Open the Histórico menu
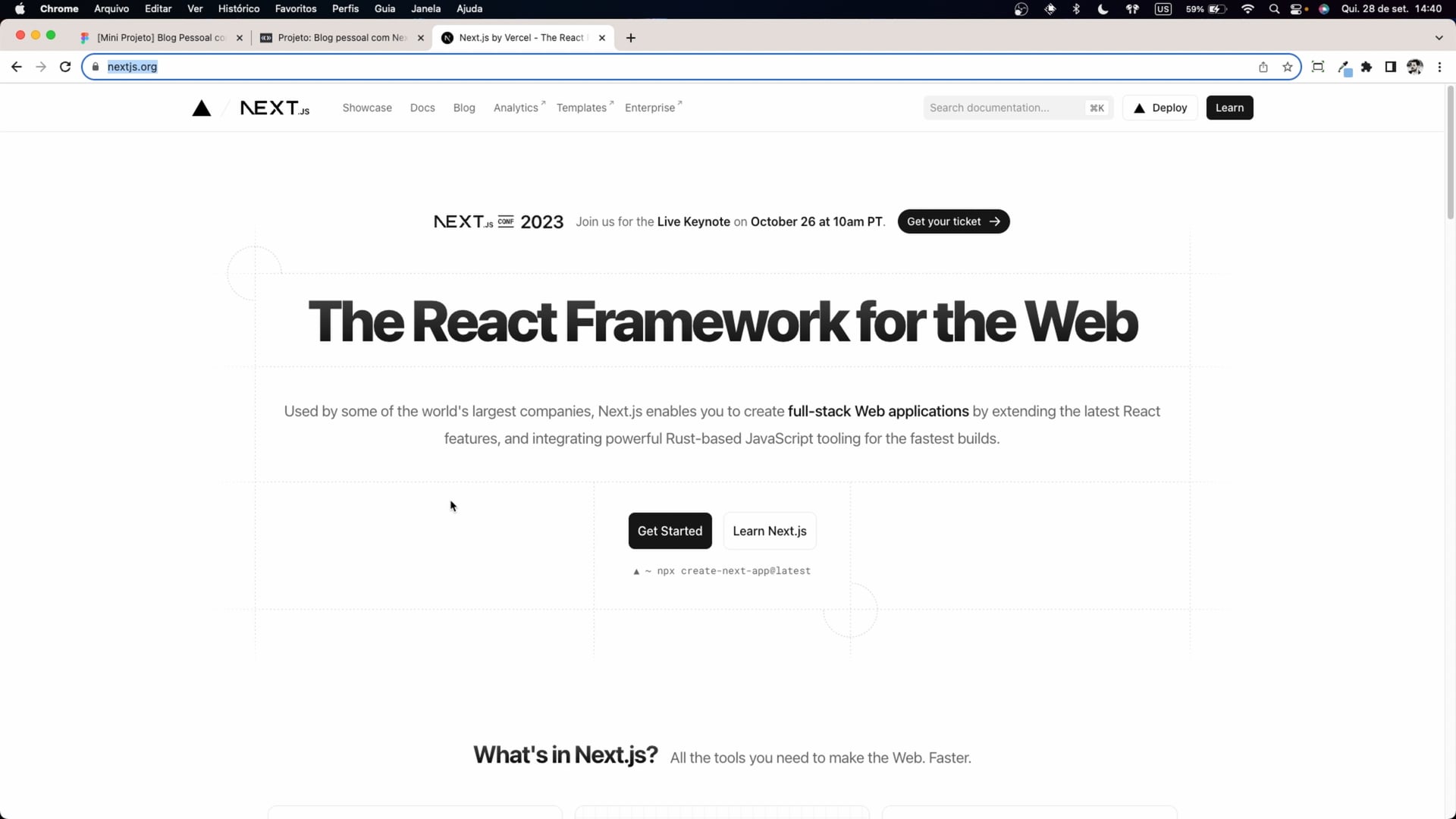 tap(238, 9)
